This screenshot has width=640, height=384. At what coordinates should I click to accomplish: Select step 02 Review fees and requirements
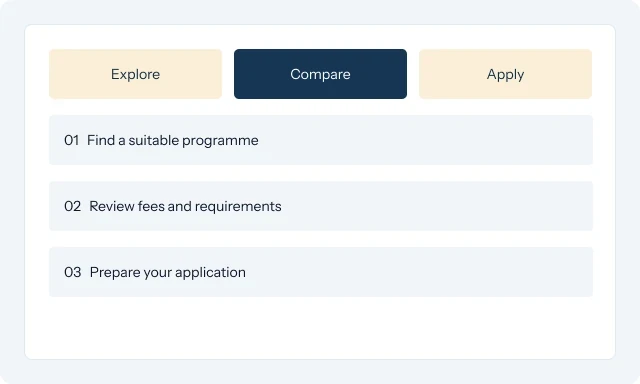tap(321, 206)
